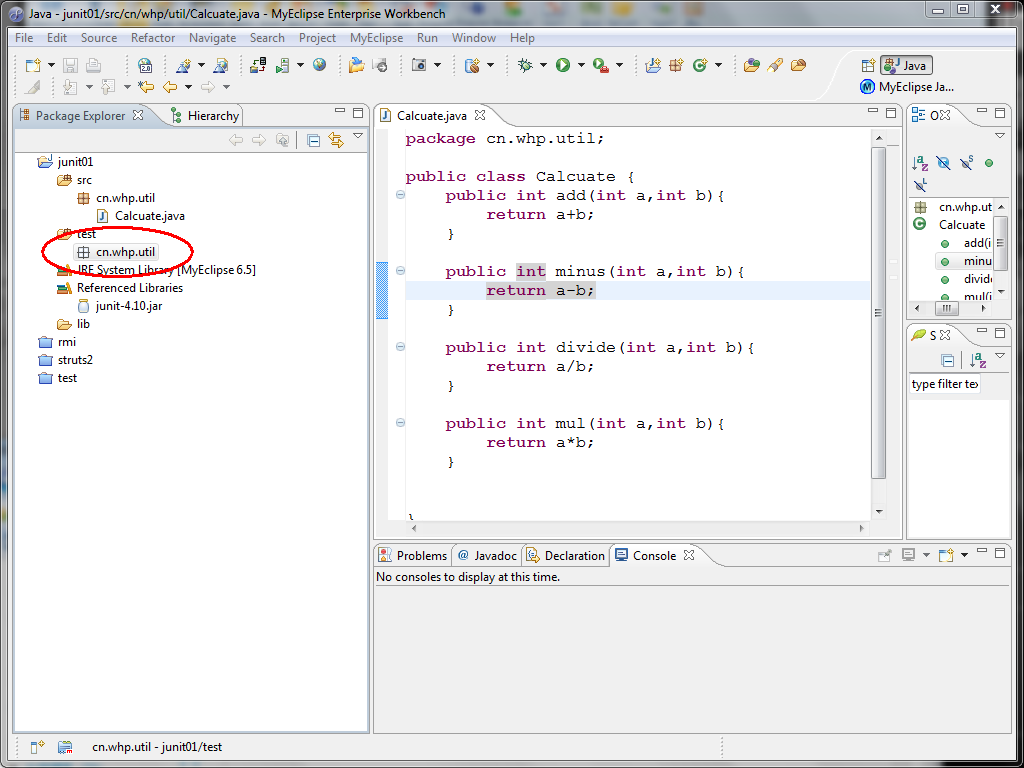Screen dimensions: 1024x768
Task: Switch to the Declaration tab
Action: tap(566, 556)
